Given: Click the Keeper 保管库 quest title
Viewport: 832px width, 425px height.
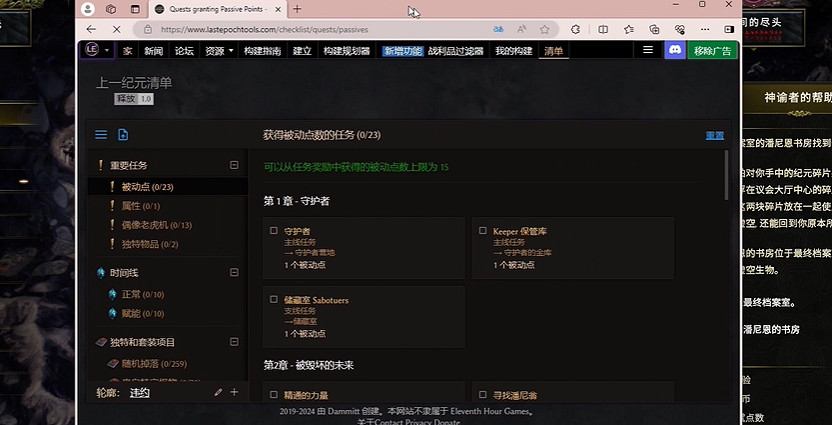Looking at the screenshot, I should pyautogui.click(x=519, y=231).
